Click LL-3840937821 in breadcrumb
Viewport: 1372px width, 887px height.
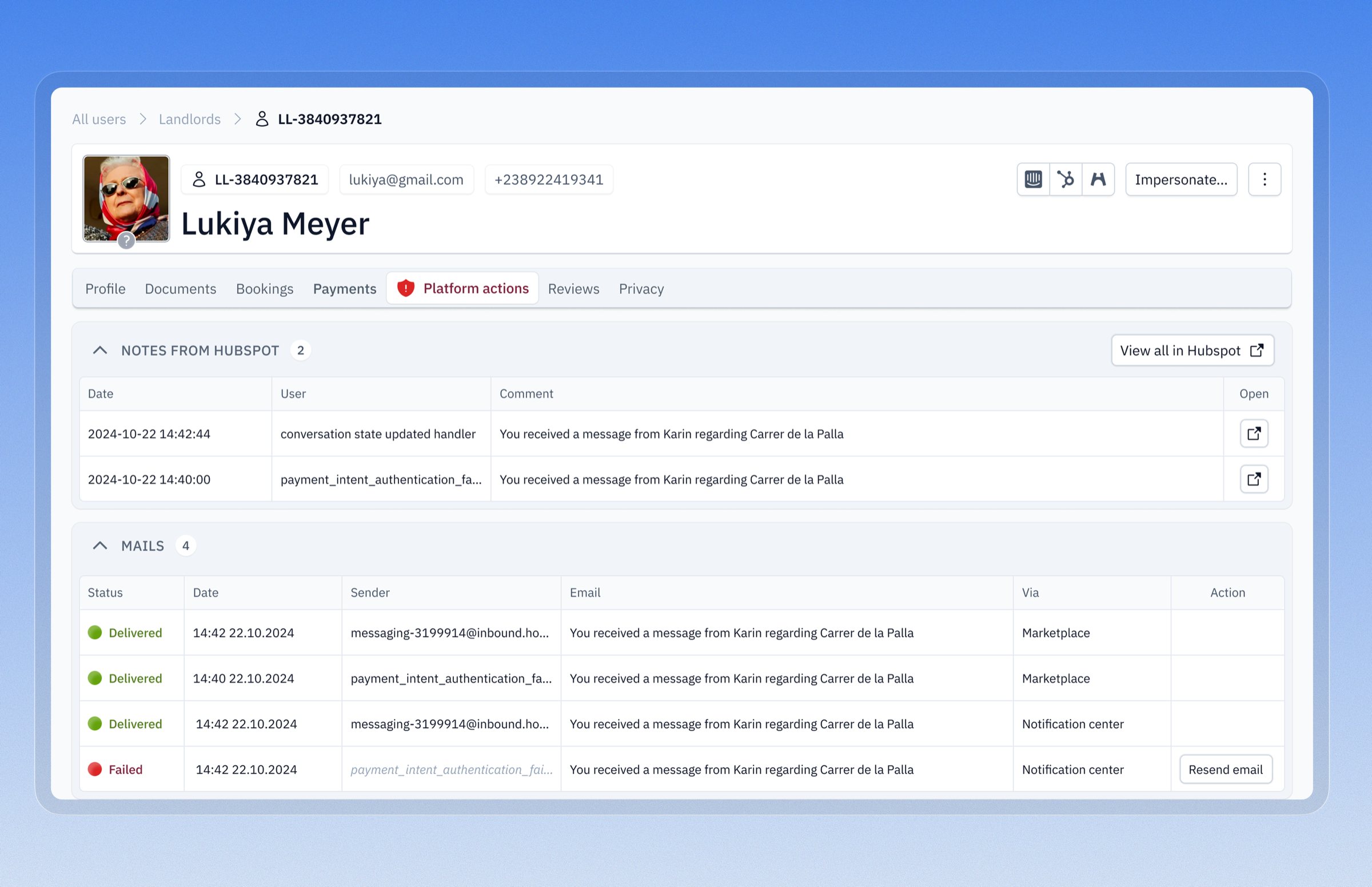coord(330,118)
